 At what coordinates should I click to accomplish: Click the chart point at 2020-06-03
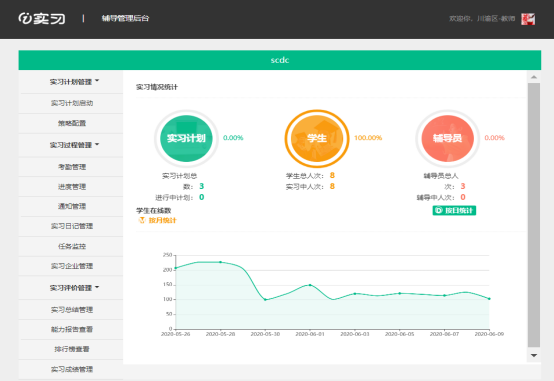click(x=355, y=294)
